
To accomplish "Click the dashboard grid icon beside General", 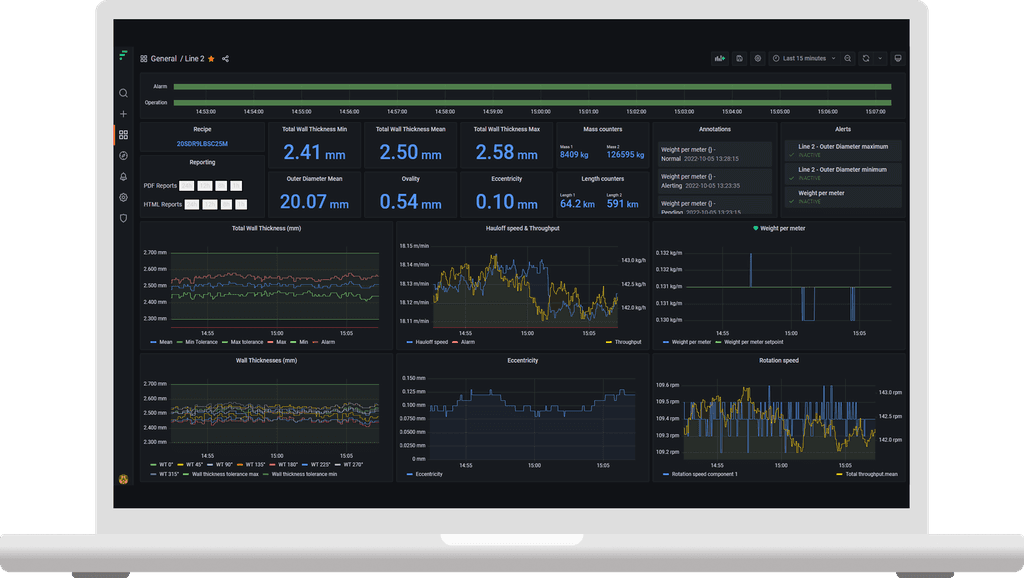I will (x=144, y=59).
